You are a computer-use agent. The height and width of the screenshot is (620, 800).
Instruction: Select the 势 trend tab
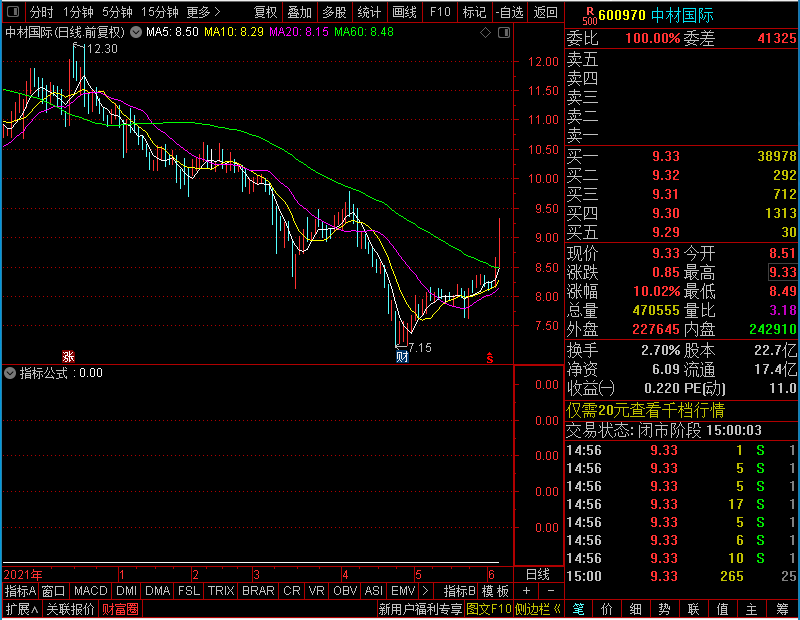(664, 609)
